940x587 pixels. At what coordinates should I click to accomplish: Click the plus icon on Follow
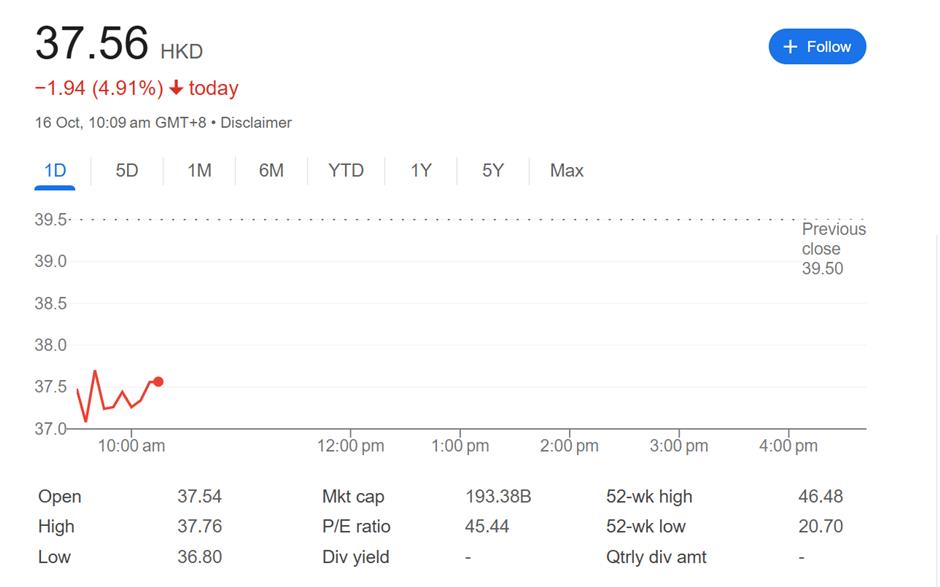click(790, 47)
